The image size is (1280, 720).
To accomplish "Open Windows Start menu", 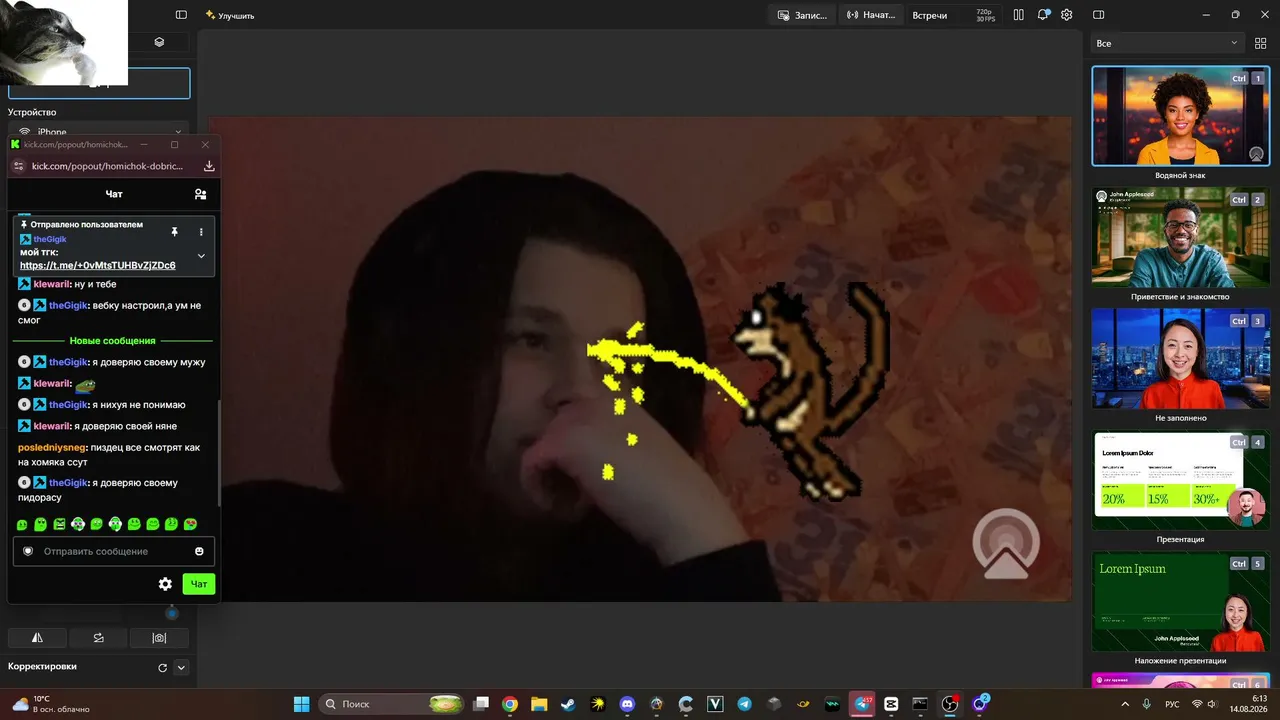I will coord(301,704).
